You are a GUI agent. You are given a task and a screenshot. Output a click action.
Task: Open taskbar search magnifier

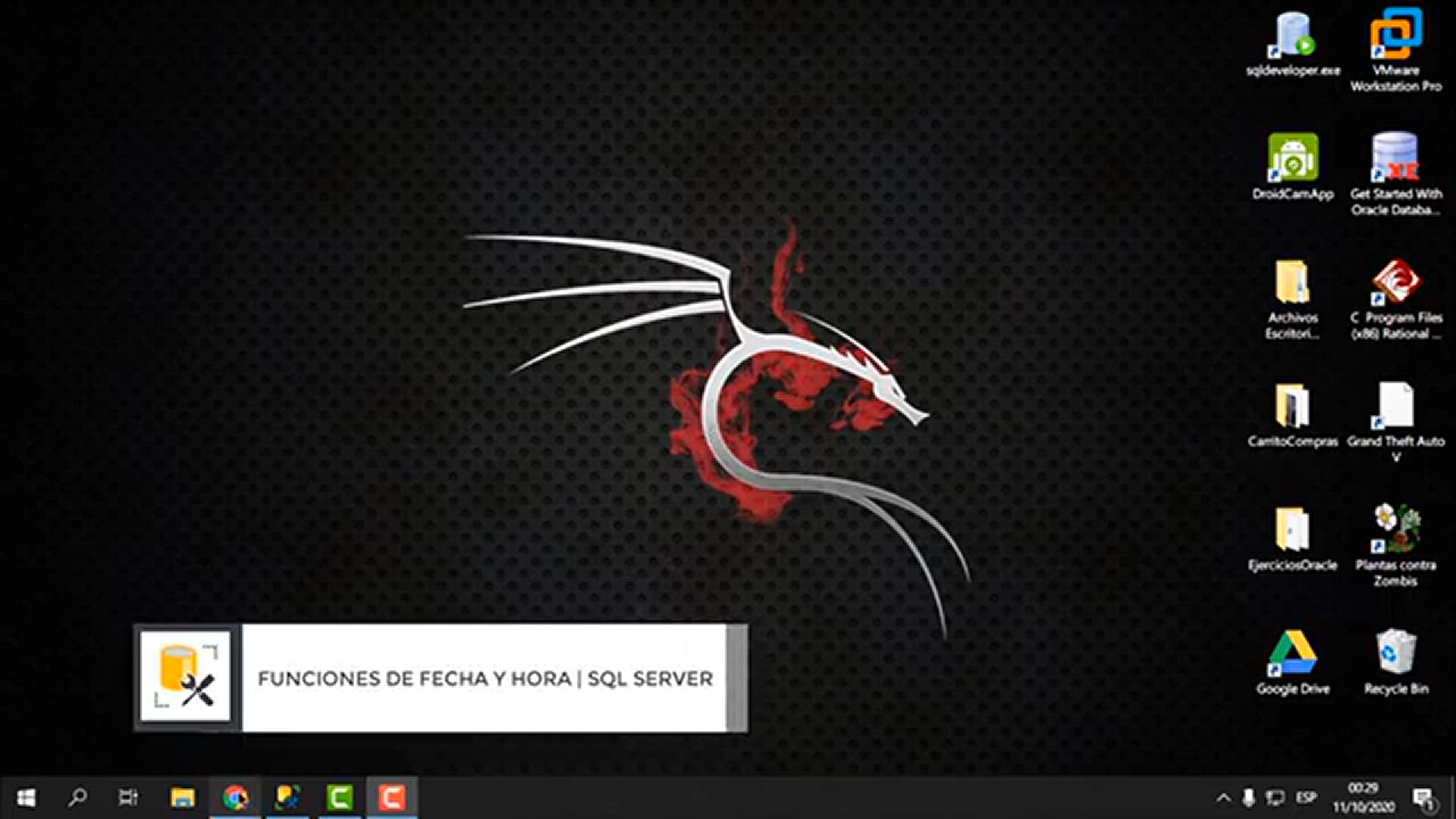pyautogui.click(x=77, y=798)
